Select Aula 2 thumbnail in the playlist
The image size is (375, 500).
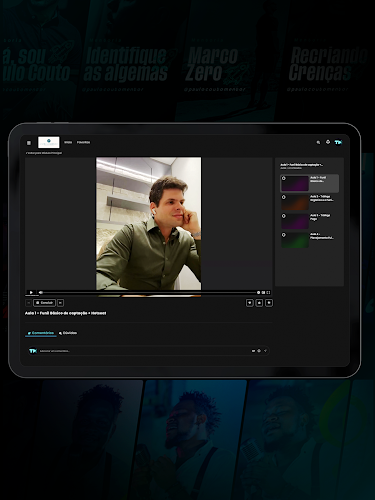point(295,202)
